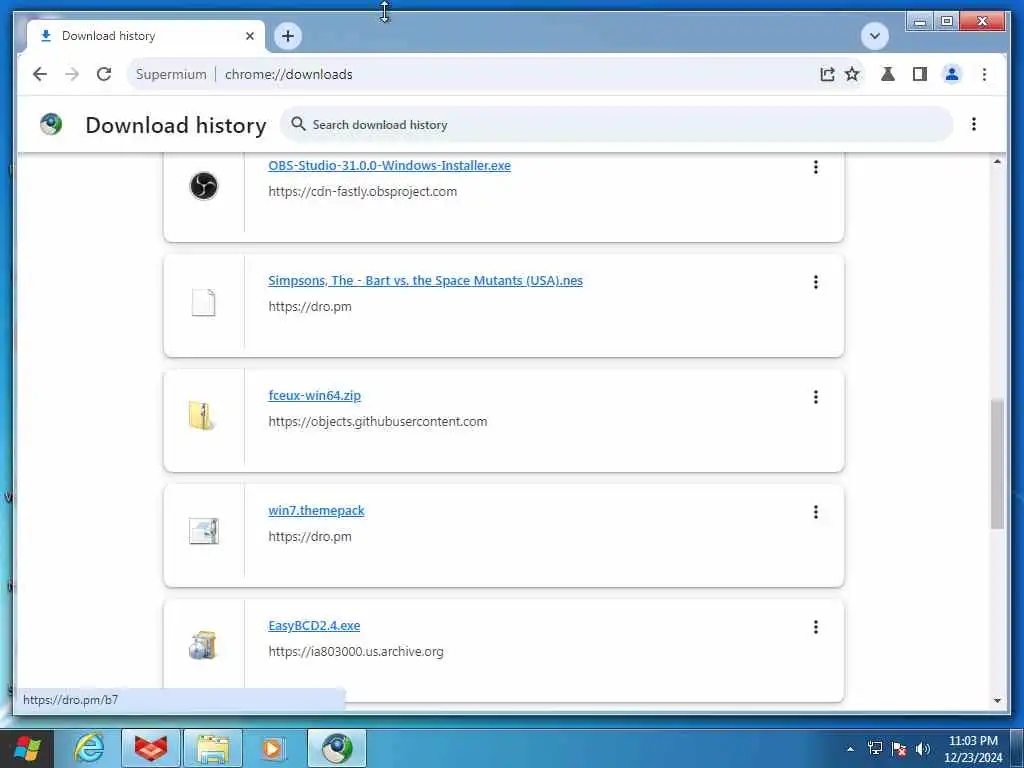Open the Action Center flag icon

point(899,749)
